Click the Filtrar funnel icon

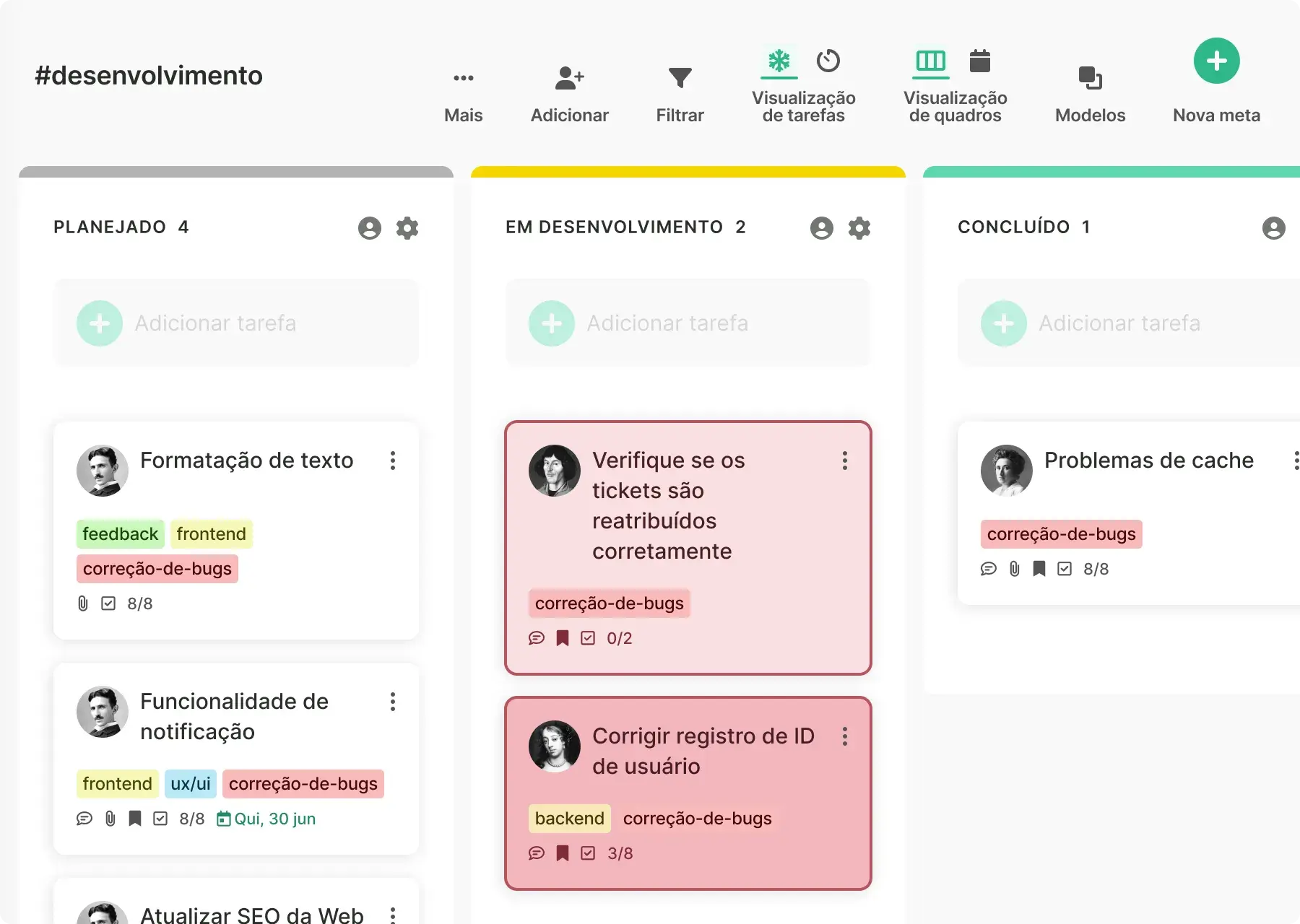click(x=680, y=77)
